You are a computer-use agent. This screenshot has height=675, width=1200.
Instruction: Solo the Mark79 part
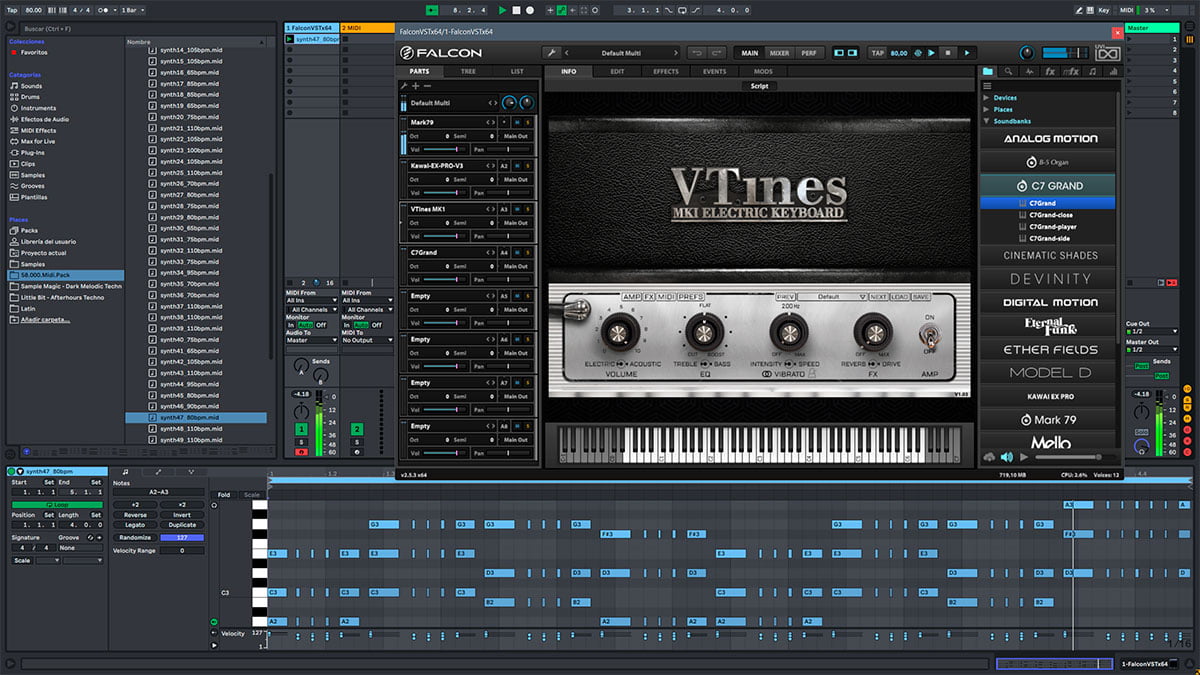pyautogui.click(x=528, y=123)
